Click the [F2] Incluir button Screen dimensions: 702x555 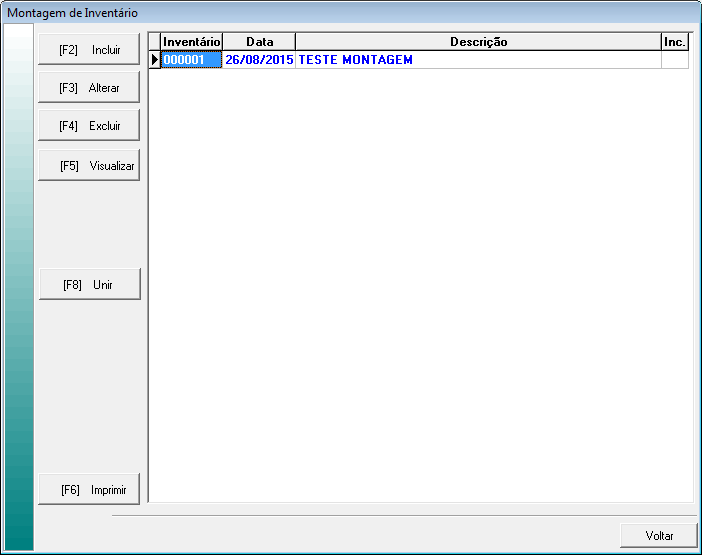coord(89,49)
